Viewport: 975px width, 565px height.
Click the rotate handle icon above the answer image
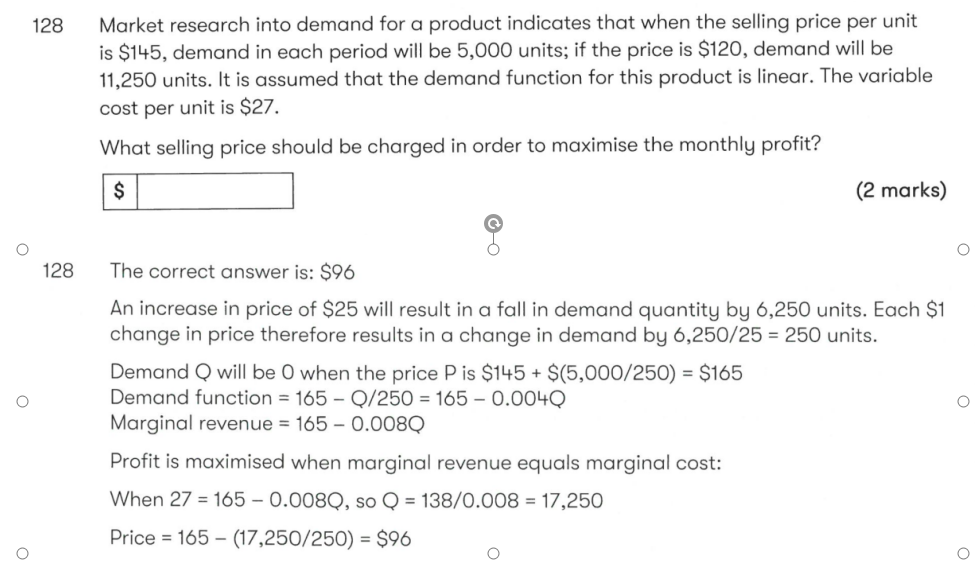492,223
